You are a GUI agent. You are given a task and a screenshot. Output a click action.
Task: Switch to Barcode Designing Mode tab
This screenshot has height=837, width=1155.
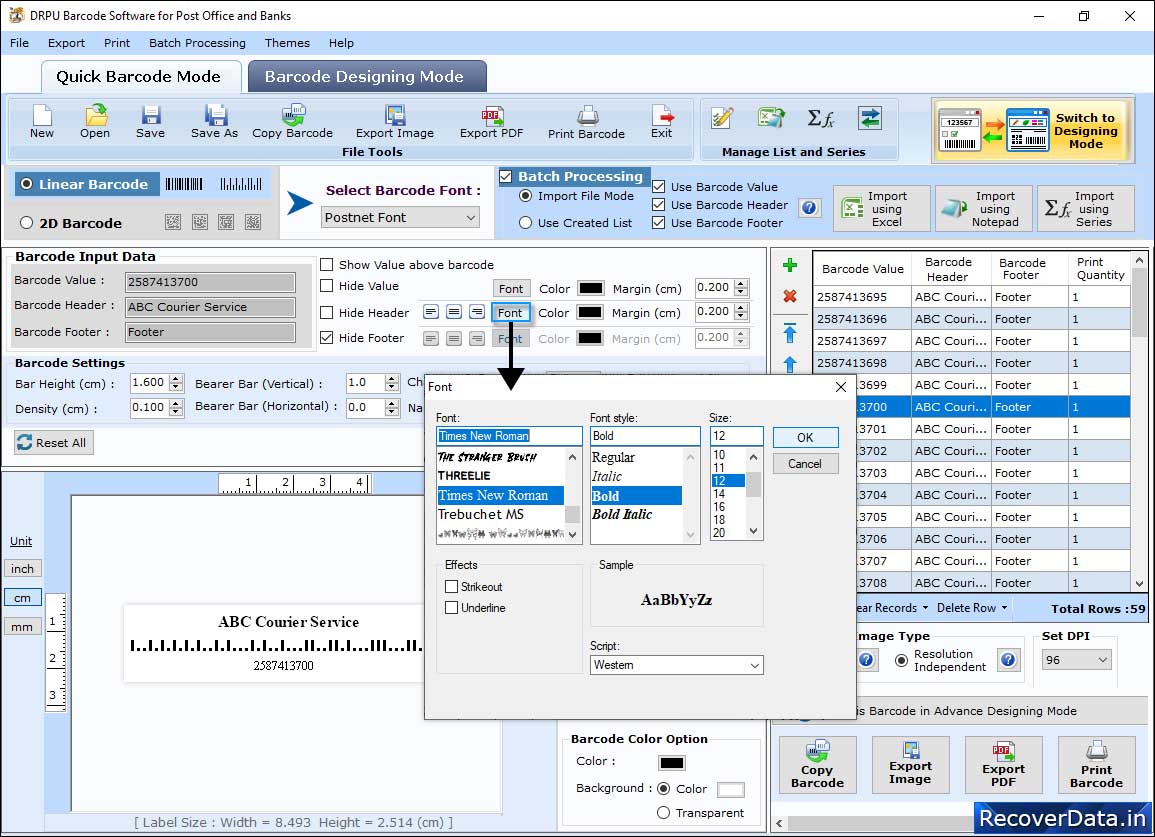(x=367, y=77)
